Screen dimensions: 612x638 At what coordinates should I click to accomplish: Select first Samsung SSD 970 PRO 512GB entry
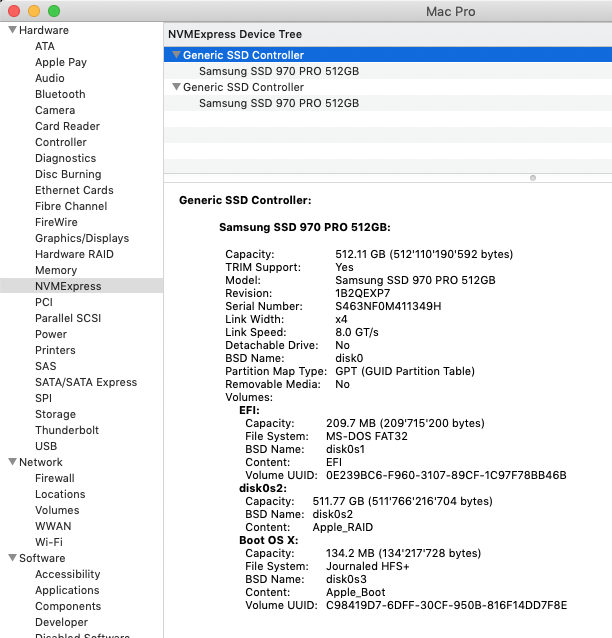click(x=279, y=71)
